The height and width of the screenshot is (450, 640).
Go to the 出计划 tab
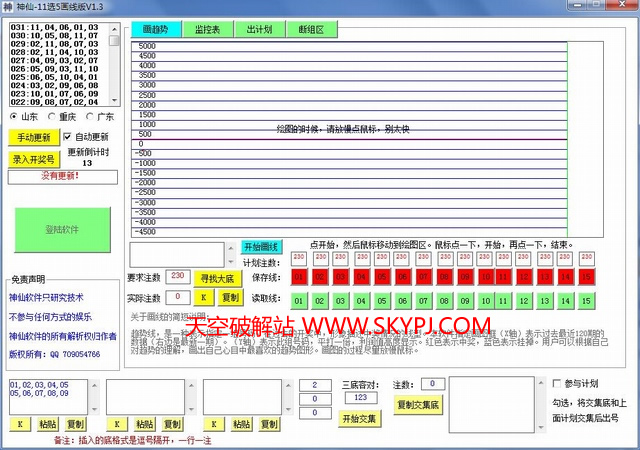pos(260,30)
